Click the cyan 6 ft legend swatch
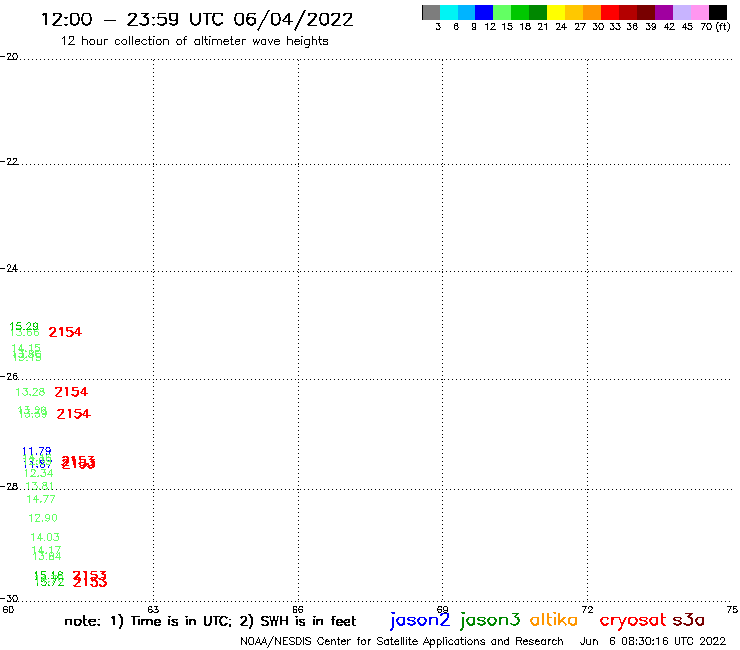 click(x=449, y=12)
